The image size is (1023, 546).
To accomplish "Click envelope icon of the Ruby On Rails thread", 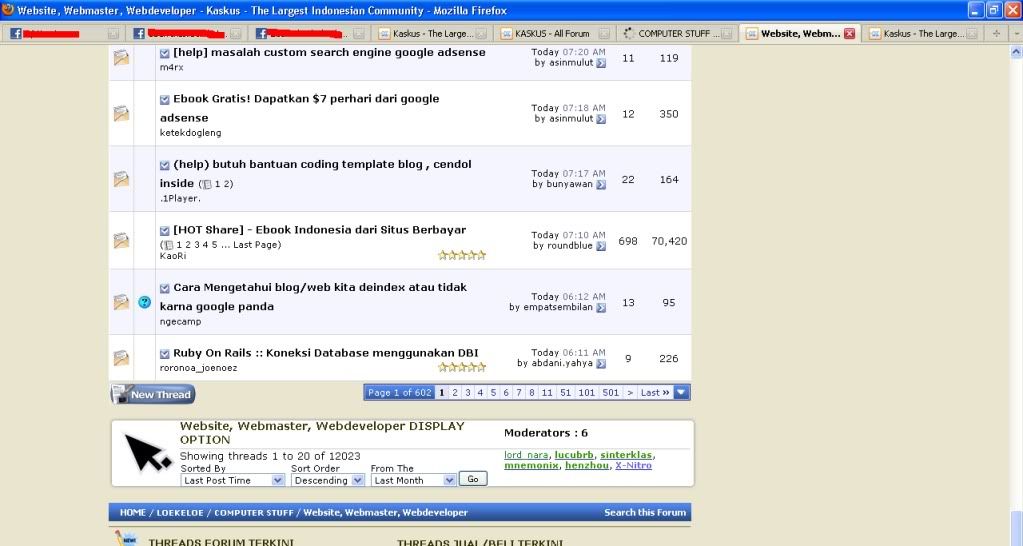I will point(121,357).
